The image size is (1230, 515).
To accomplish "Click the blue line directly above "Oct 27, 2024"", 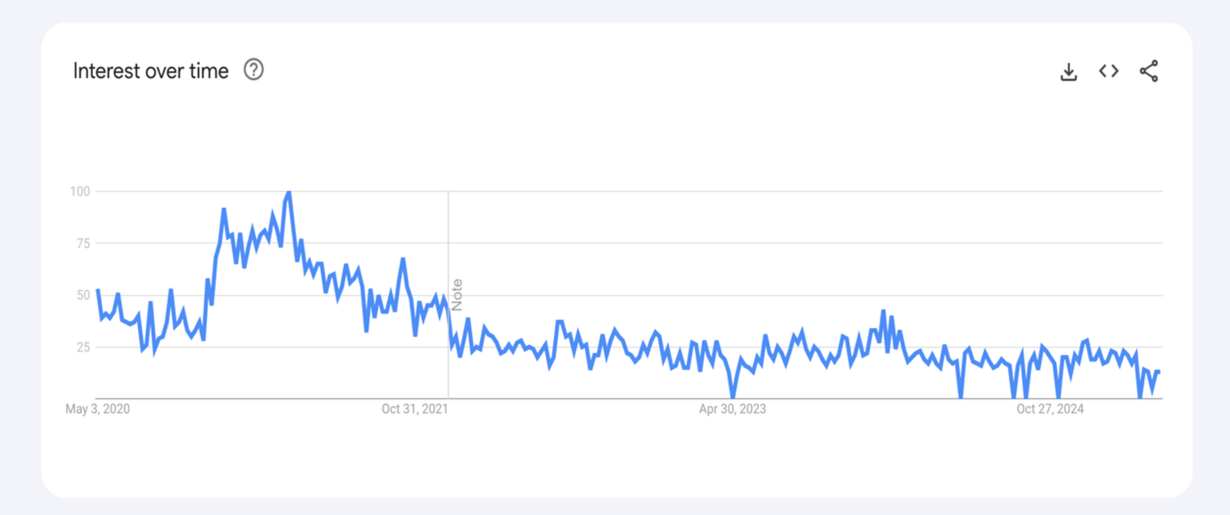I will pos(1050,356).
